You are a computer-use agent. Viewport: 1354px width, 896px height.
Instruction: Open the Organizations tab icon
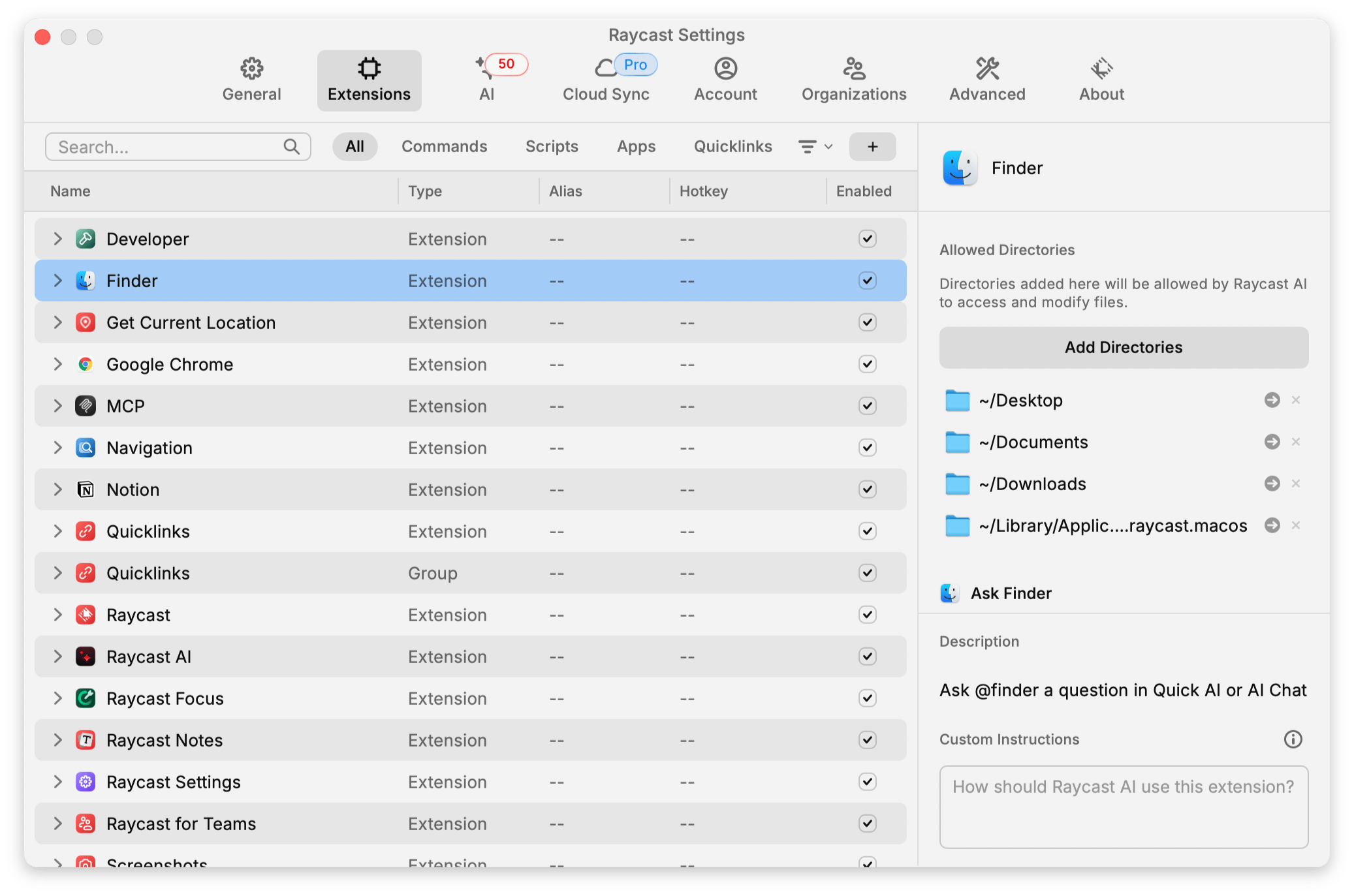(x=853, y=69)
